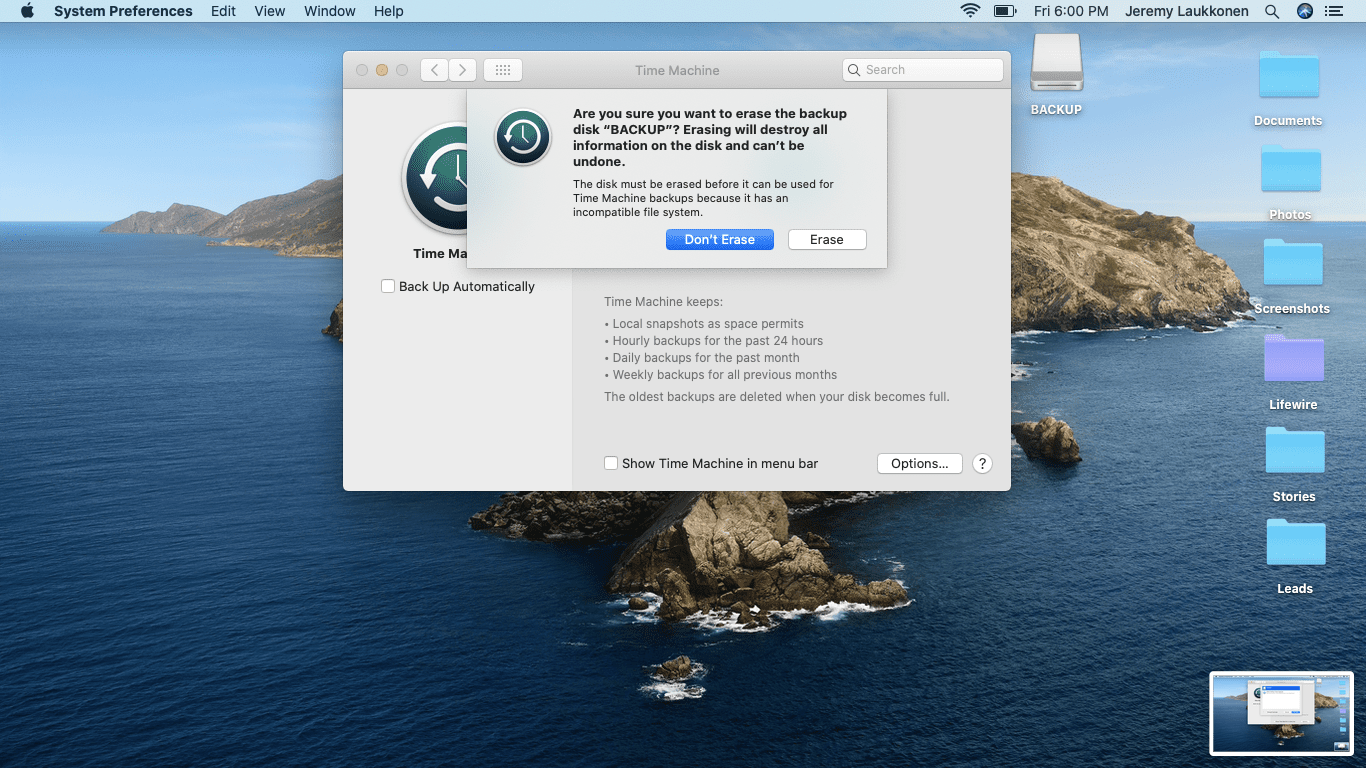Show all preferences grid button
Viewport: 1366px width, 768px height.
(503, 70)
